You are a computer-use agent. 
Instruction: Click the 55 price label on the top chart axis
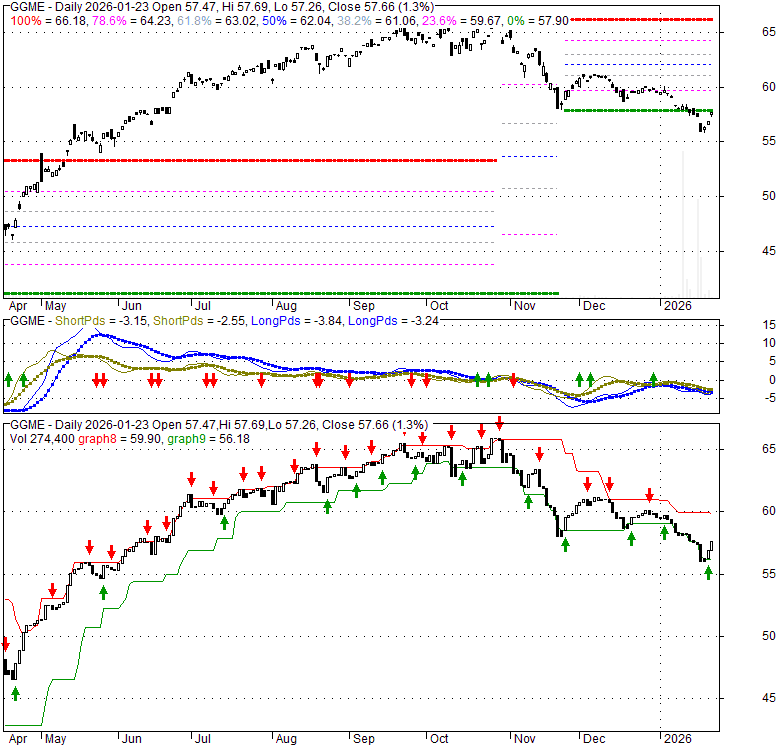769,141
